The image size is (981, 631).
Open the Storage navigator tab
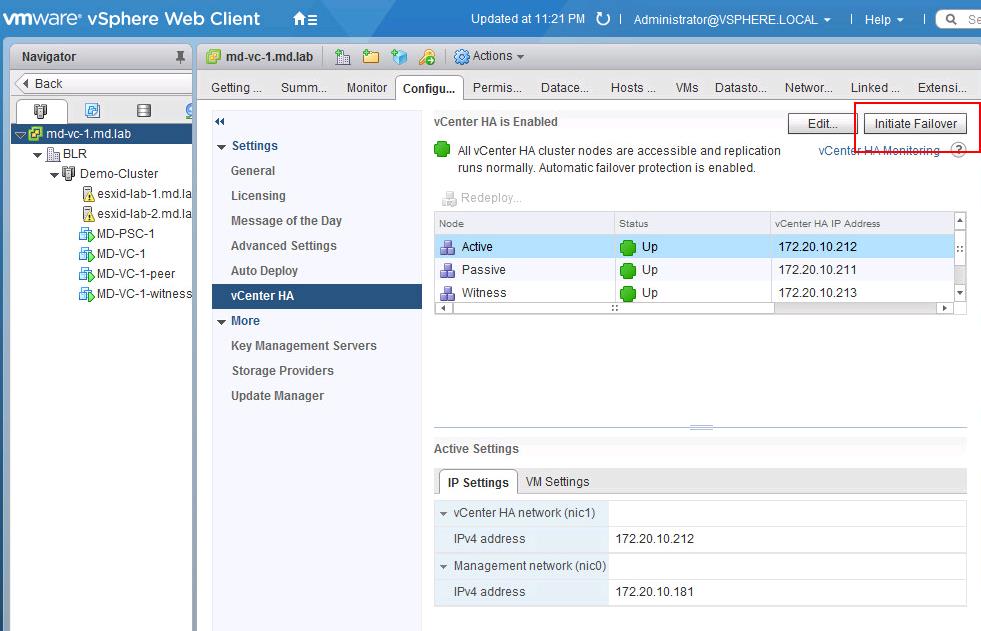pyautogui.click(x=144, y=111)
